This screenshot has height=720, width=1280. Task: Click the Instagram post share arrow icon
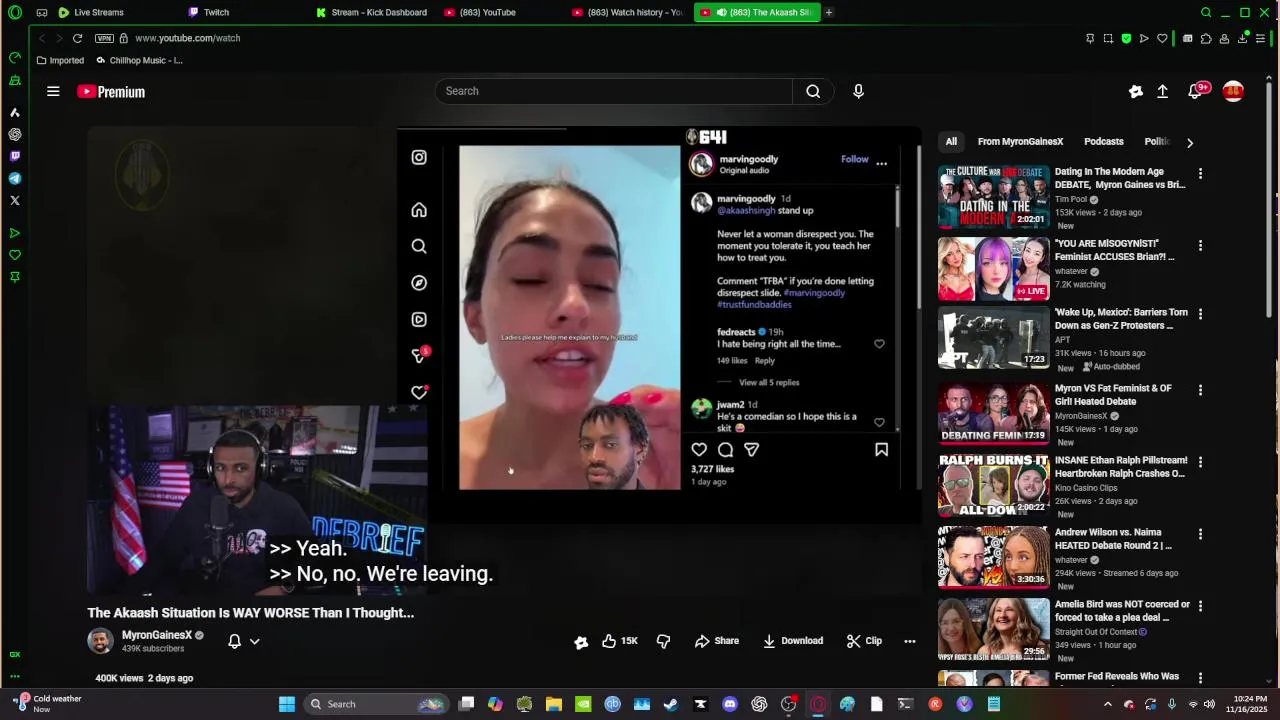(751, 450)
